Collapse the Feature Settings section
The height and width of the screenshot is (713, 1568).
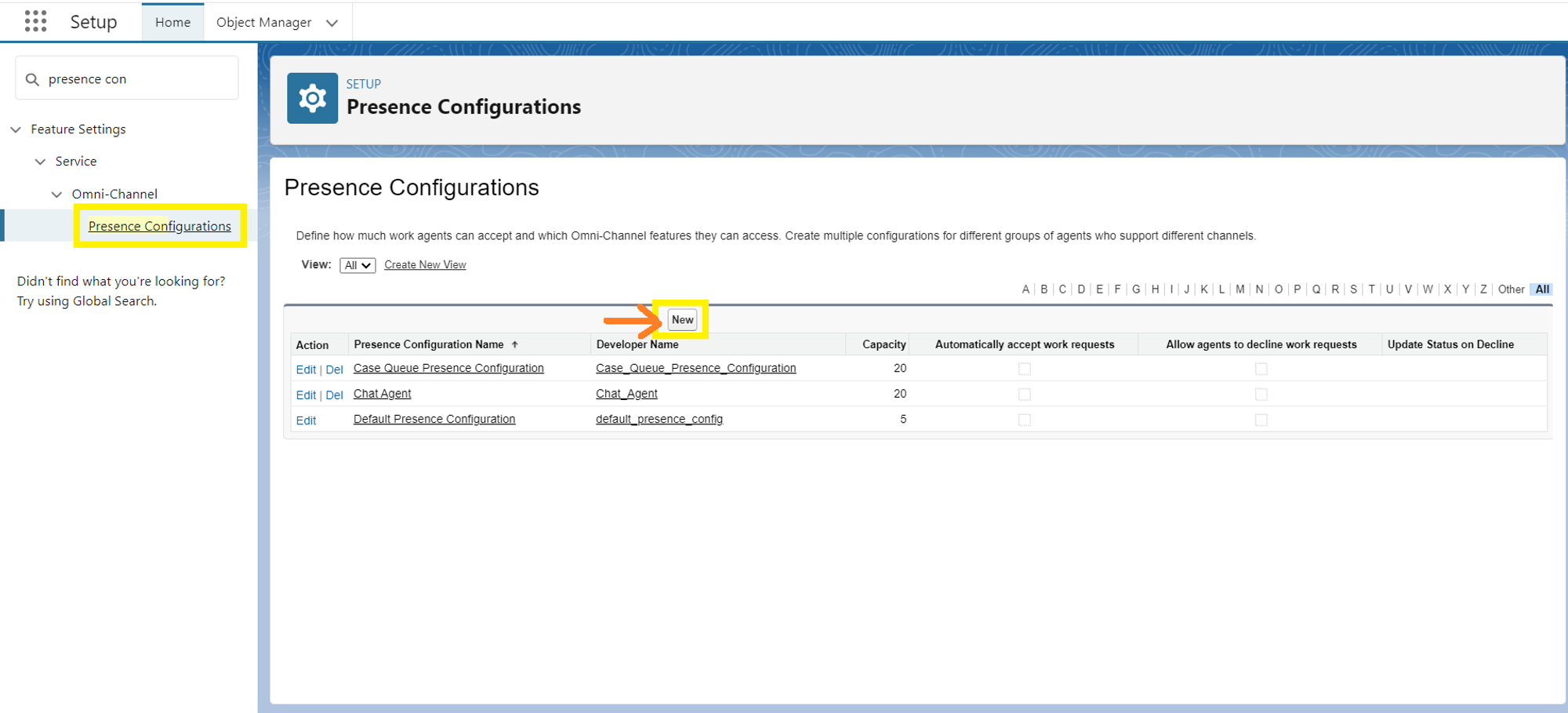point(16,129)
